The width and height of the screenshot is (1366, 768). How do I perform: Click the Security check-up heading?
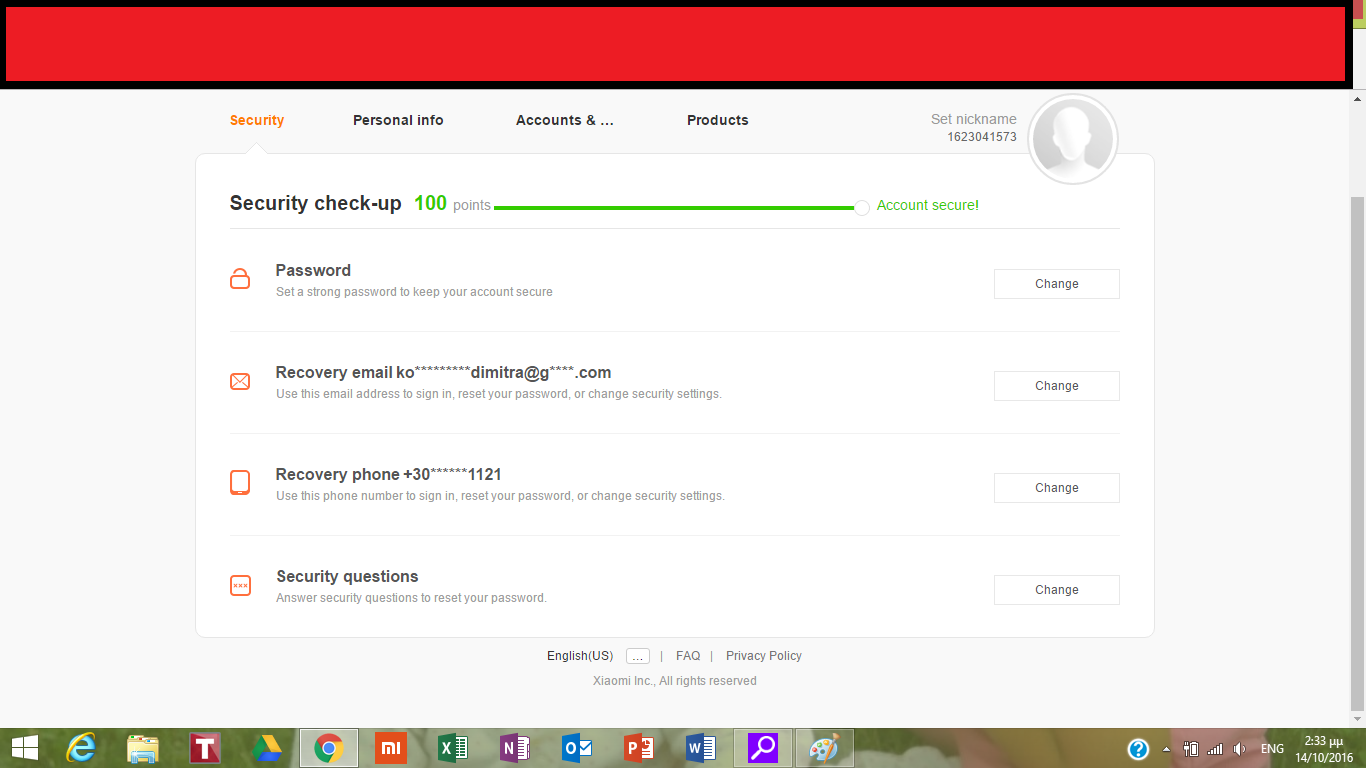point(316,203)
